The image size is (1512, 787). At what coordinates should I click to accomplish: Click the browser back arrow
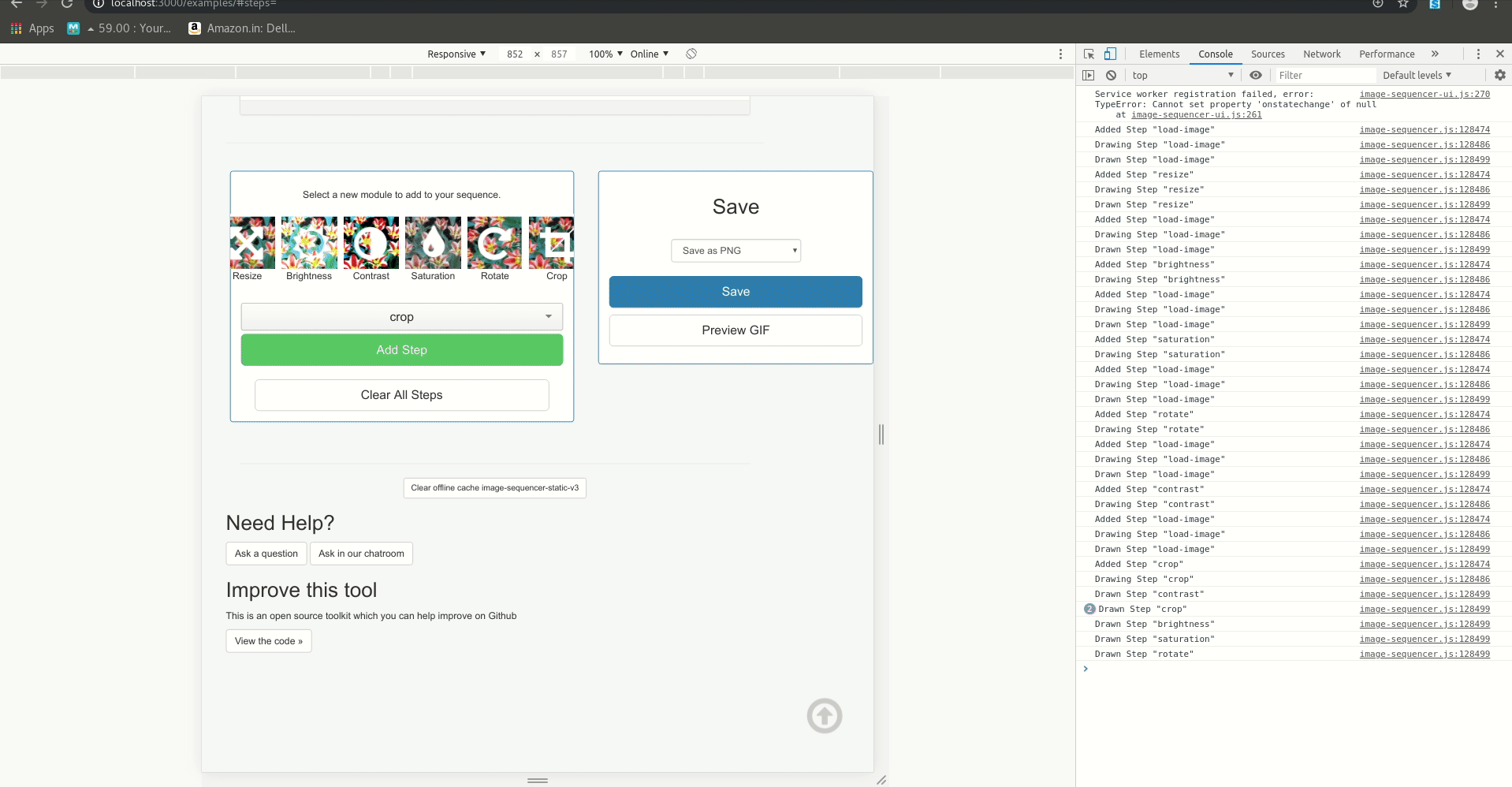[x=17, y=4]
